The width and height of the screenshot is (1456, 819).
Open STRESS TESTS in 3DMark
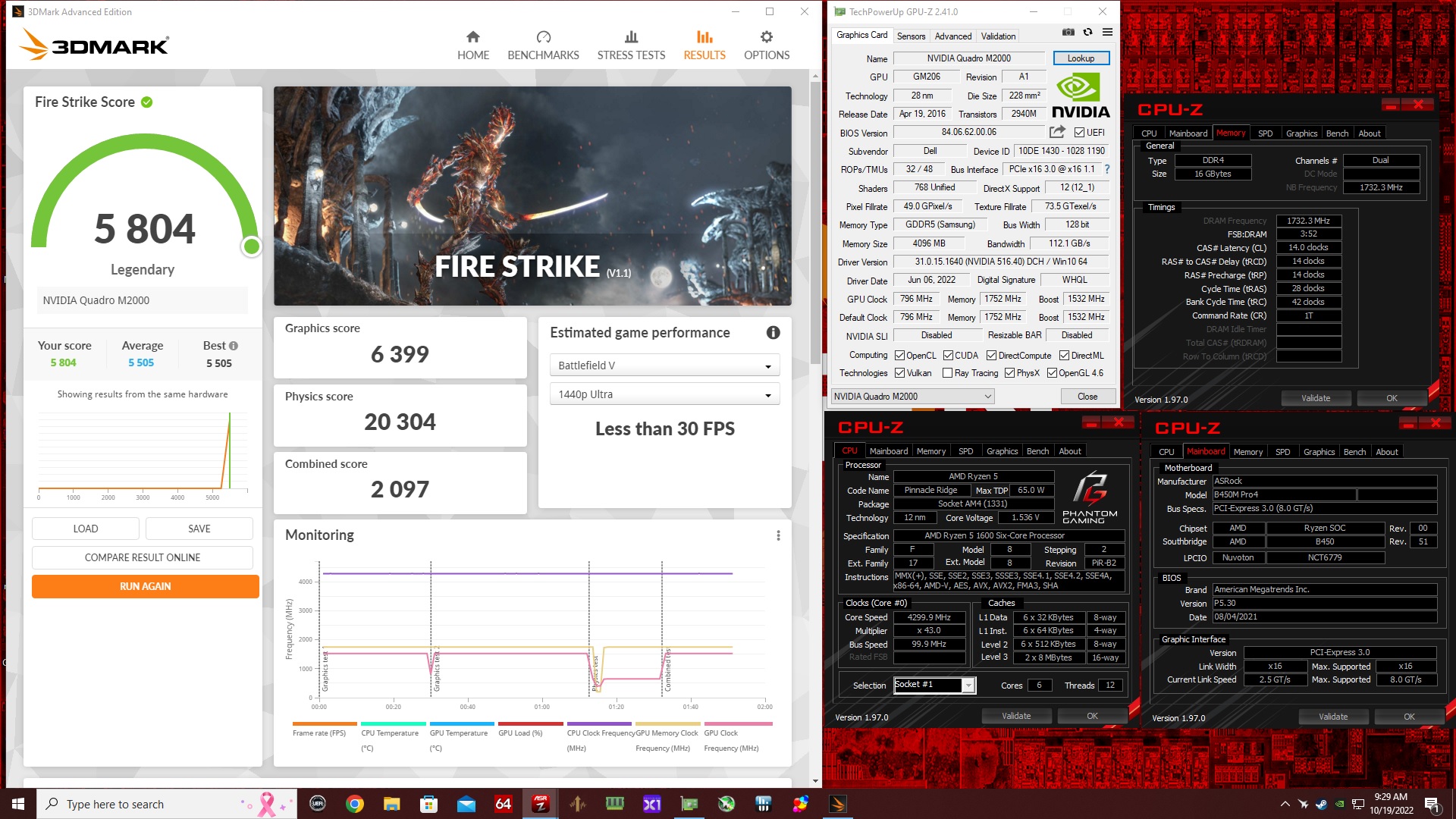631,45
